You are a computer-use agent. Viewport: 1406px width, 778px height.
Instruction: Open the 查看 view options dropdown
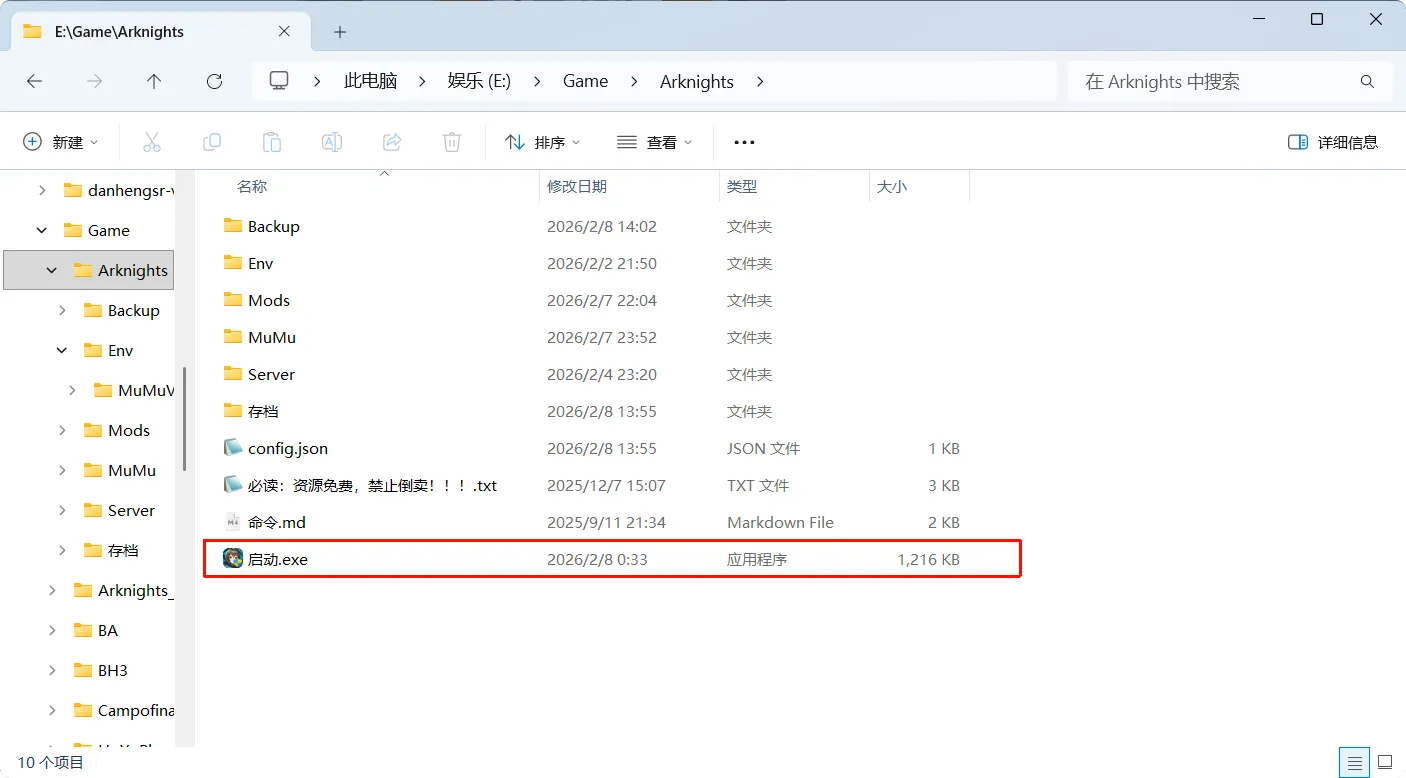click(655, 141)
